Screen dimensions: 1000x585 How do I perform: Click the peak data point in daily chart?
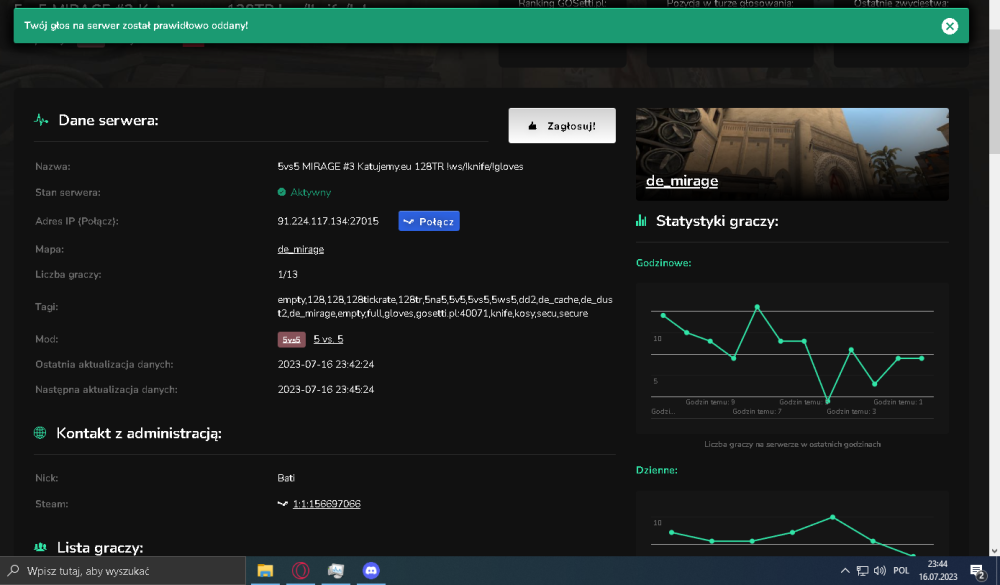coord(832,517)
